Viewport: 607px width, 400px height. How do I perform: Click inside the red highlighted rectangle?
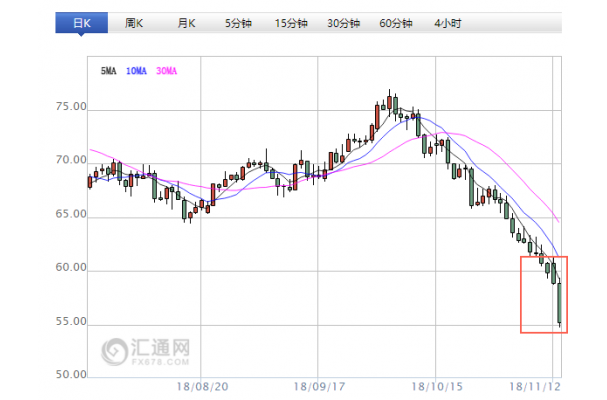[544, 294]
